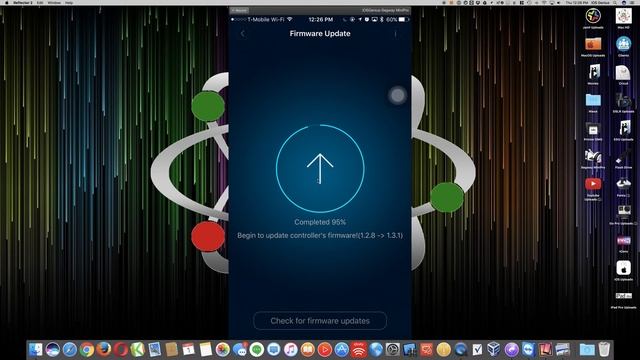Launch Google Chrome from the Dock
Screen dimensions: 640x360
coord(87,350)
